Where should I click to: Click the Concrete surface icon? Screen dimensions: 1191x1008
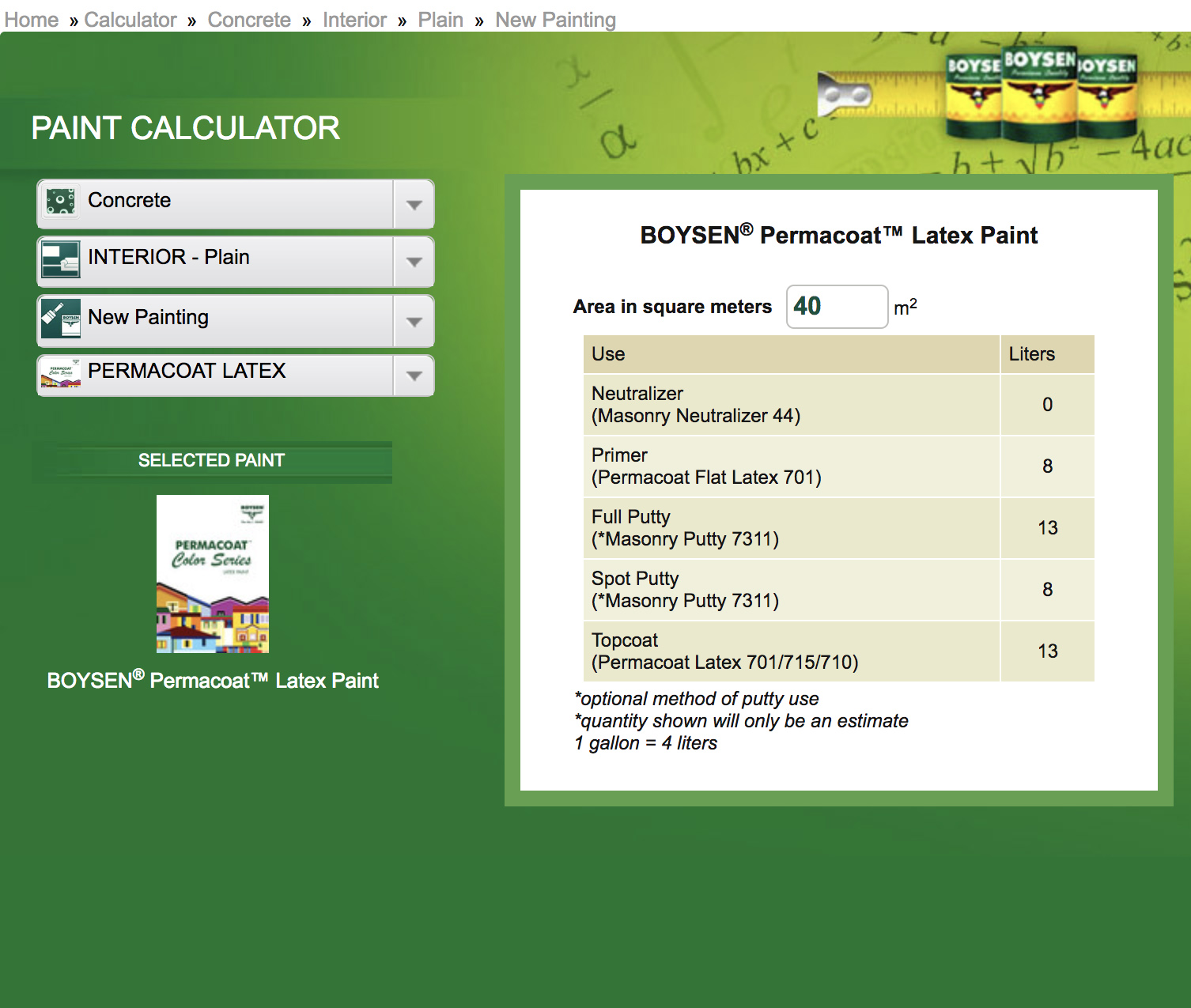coord(61,202)
